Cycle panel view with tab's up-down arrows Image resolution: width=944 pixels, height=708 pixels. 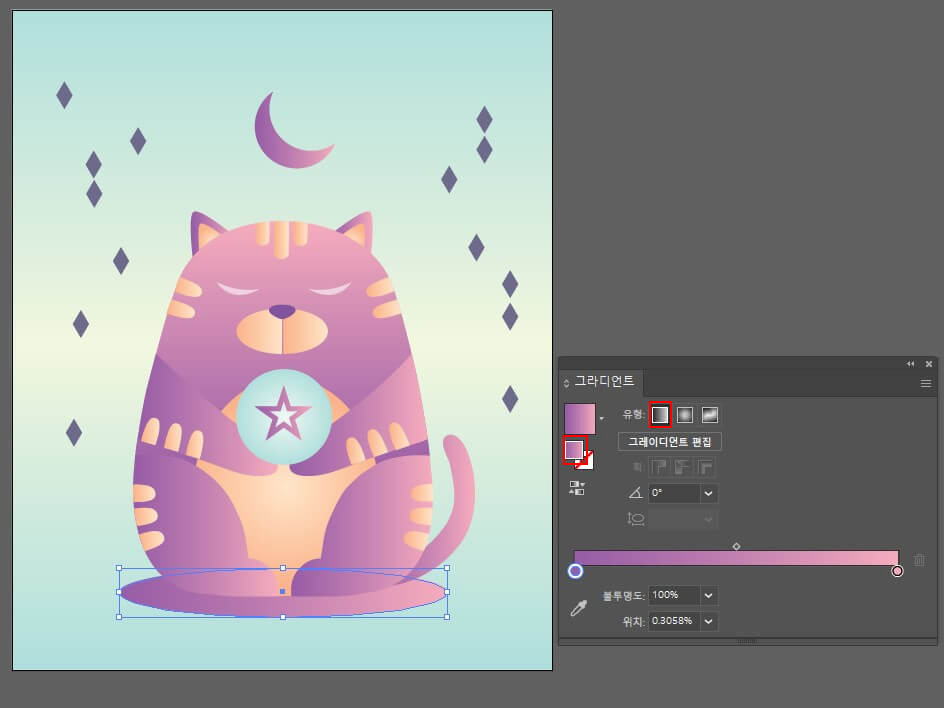pyautogui.click(x=567, y=383)
